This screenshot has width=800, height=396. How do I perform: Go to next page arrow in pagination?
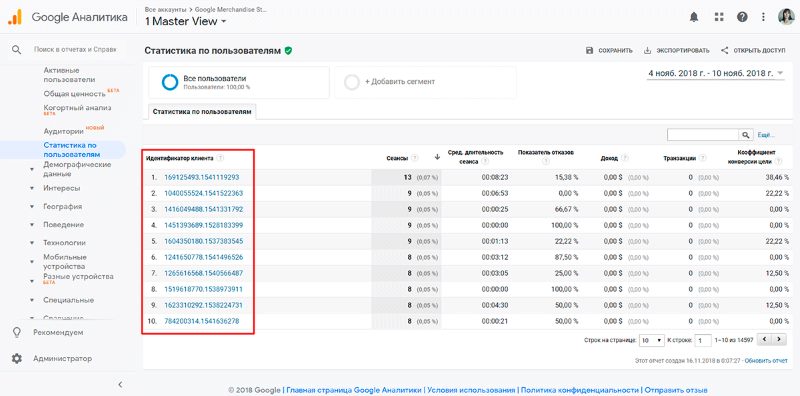(x=779, y=340)
